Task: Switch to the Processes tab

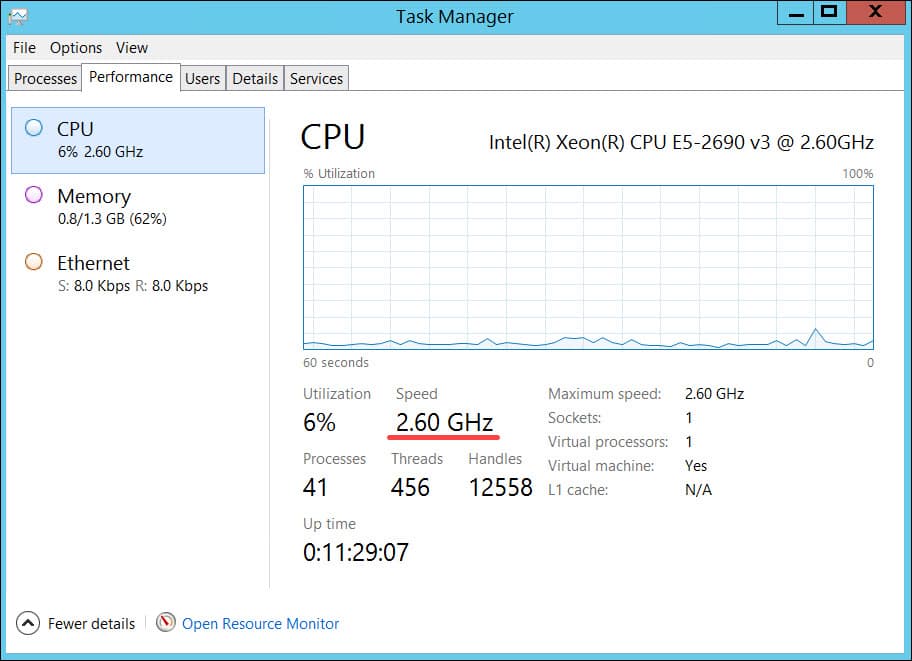Action: click(45, 78)
